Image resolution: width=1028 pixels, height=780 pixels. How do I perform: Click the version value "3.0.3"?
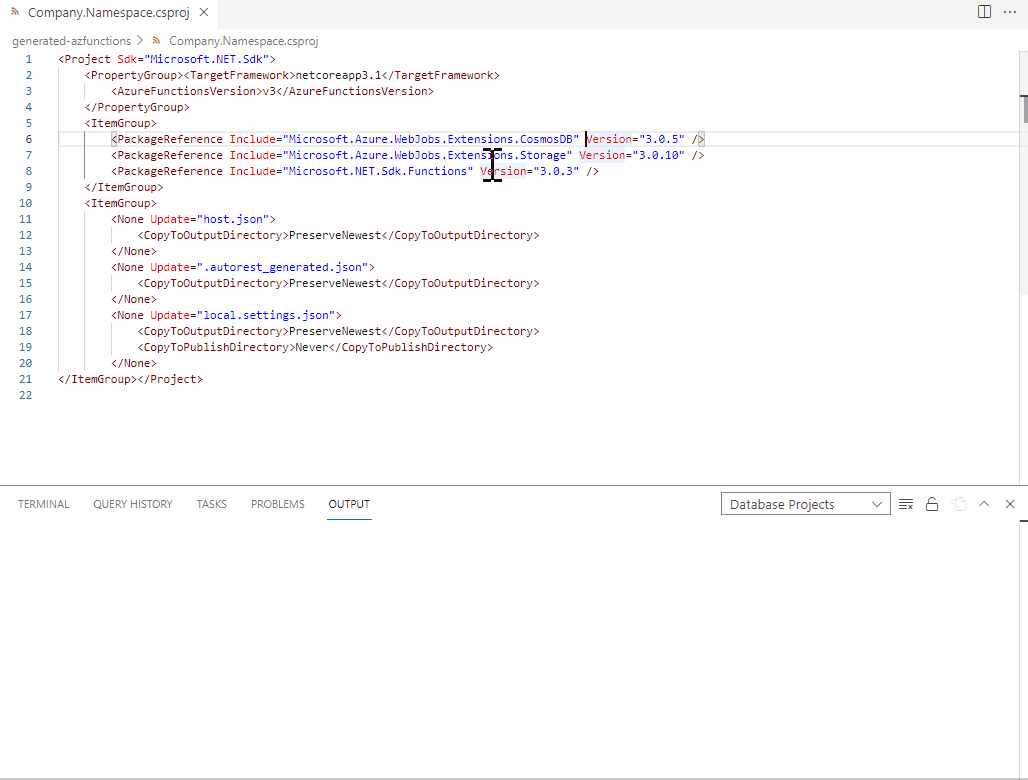click(x=556, y=171)
